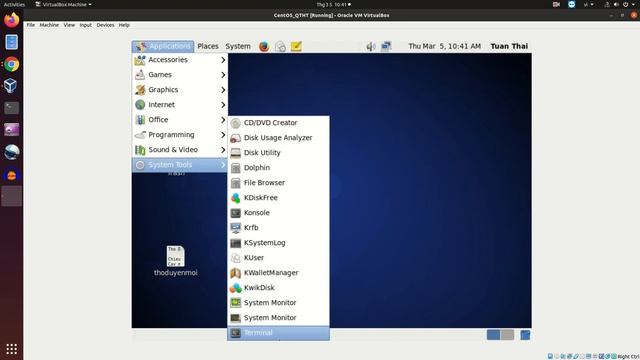Image resolution: width=640 pixels, height=360 pixels.
Task: Open VirtualBox Input menu
Action: pos(85,25)
